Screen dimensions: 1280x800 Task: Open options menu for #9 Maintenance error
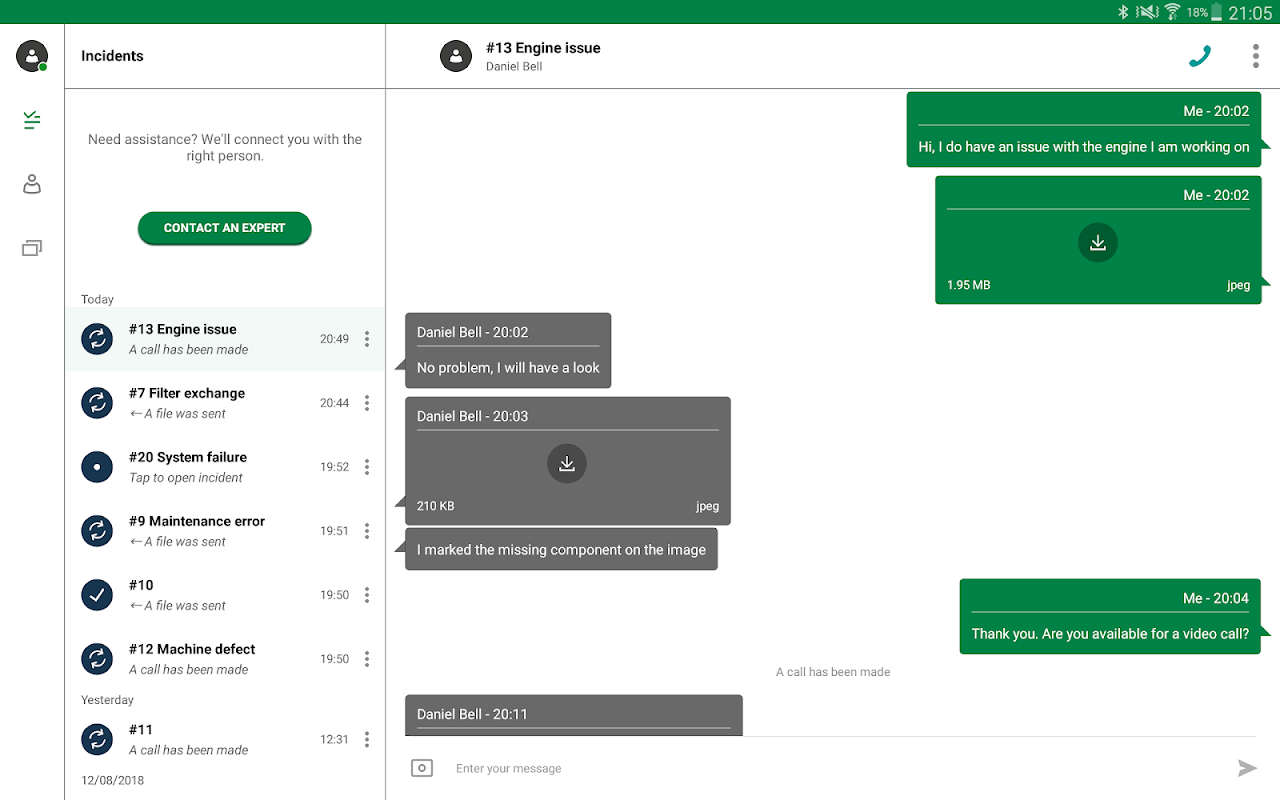point(367,531)
